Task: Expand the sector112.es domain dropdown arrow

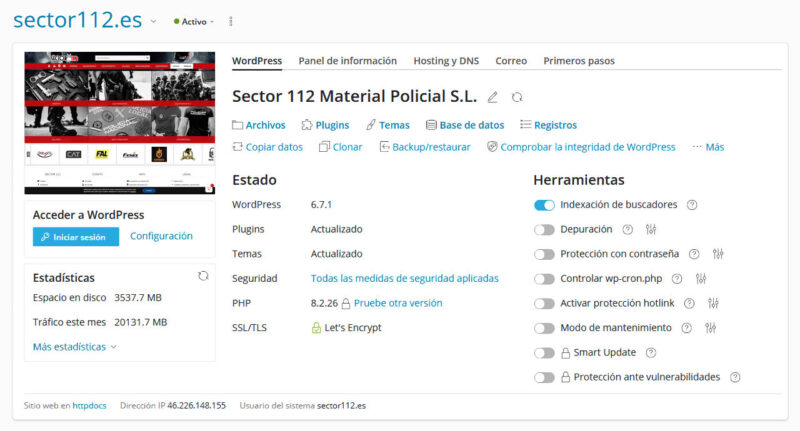Action: (x=153, y=21)
